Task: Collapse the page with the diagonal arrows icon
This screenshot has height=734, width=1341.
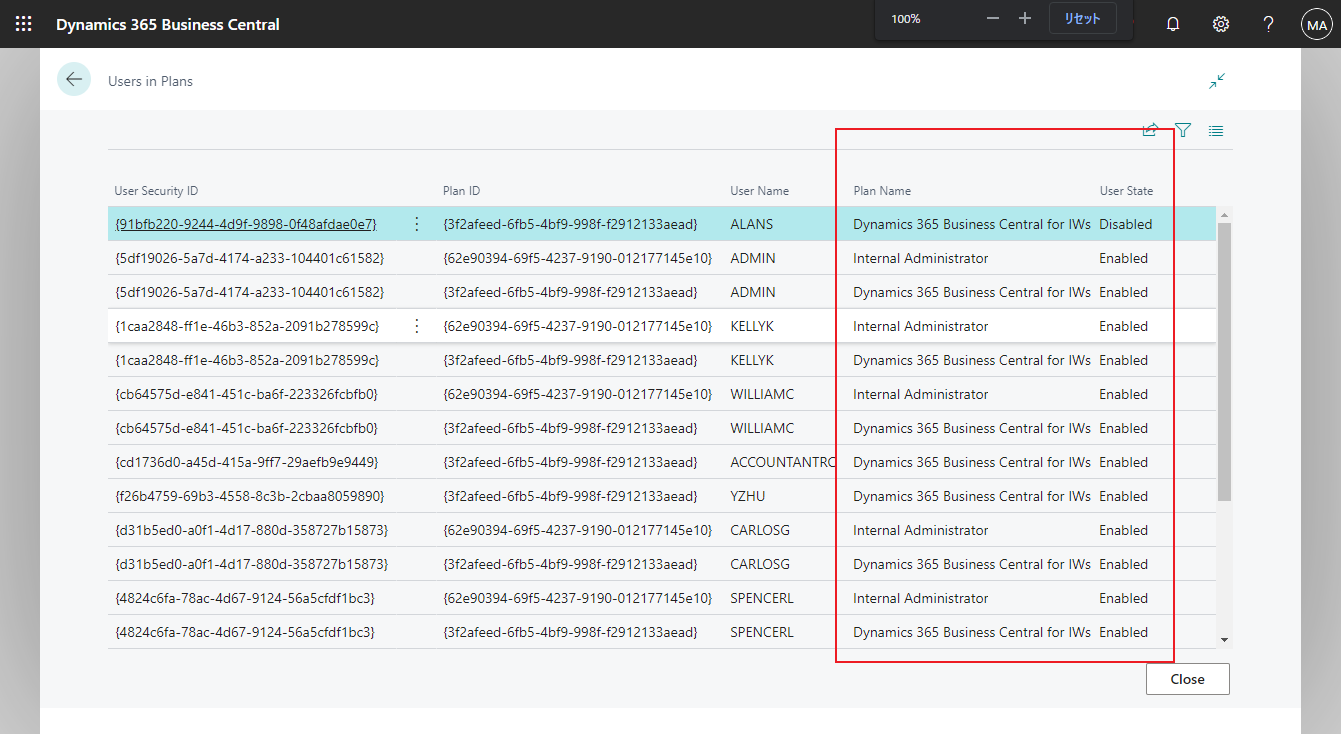Action: pyautogui.click(x=1217, y=80)
